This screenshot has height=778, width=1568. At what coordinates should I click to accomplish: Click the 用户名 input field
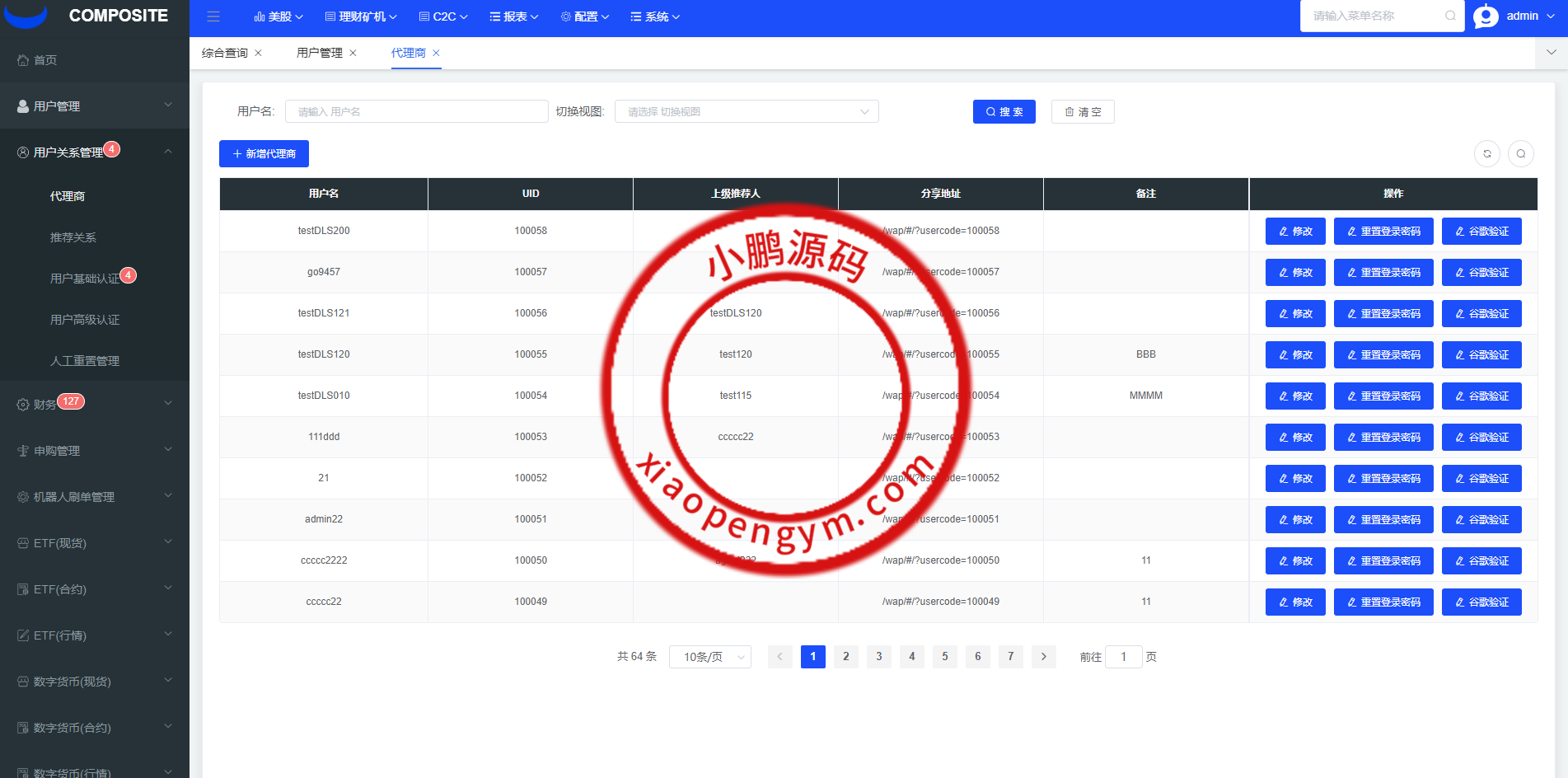416,112
